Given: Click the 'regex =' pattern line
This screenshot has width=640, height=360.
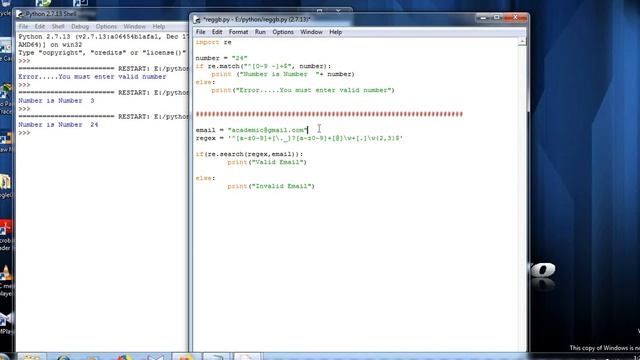Looking at the screenshot, I should point(299,138).
